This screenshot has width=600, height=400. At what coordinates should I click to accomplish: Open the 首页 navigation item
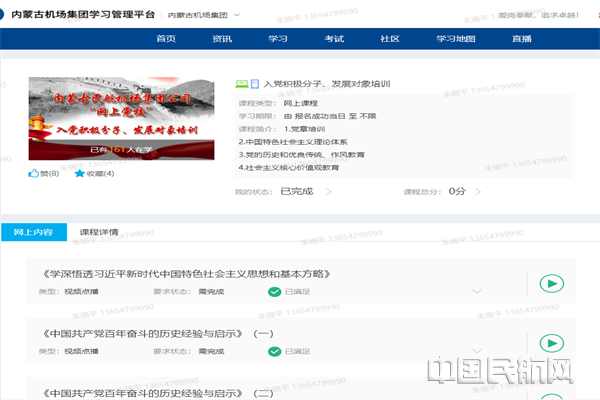[166, 39]
